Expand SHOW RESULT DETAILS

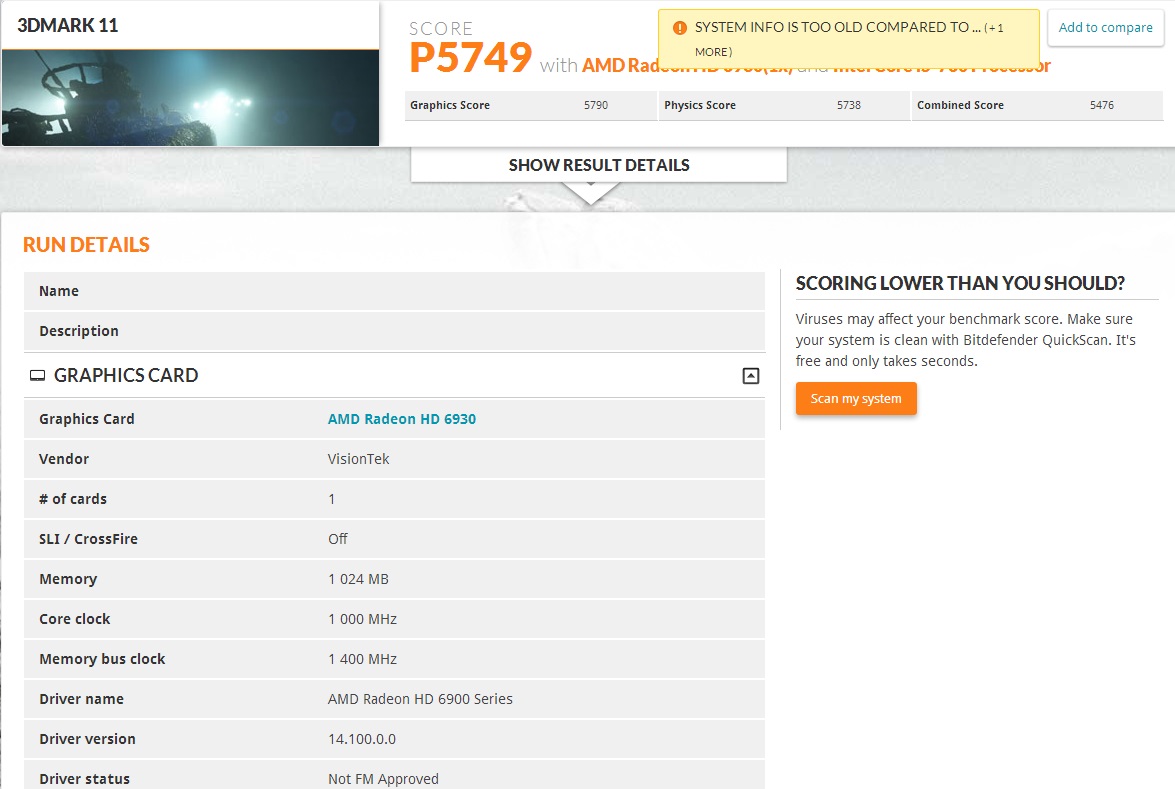coord(599,165)
